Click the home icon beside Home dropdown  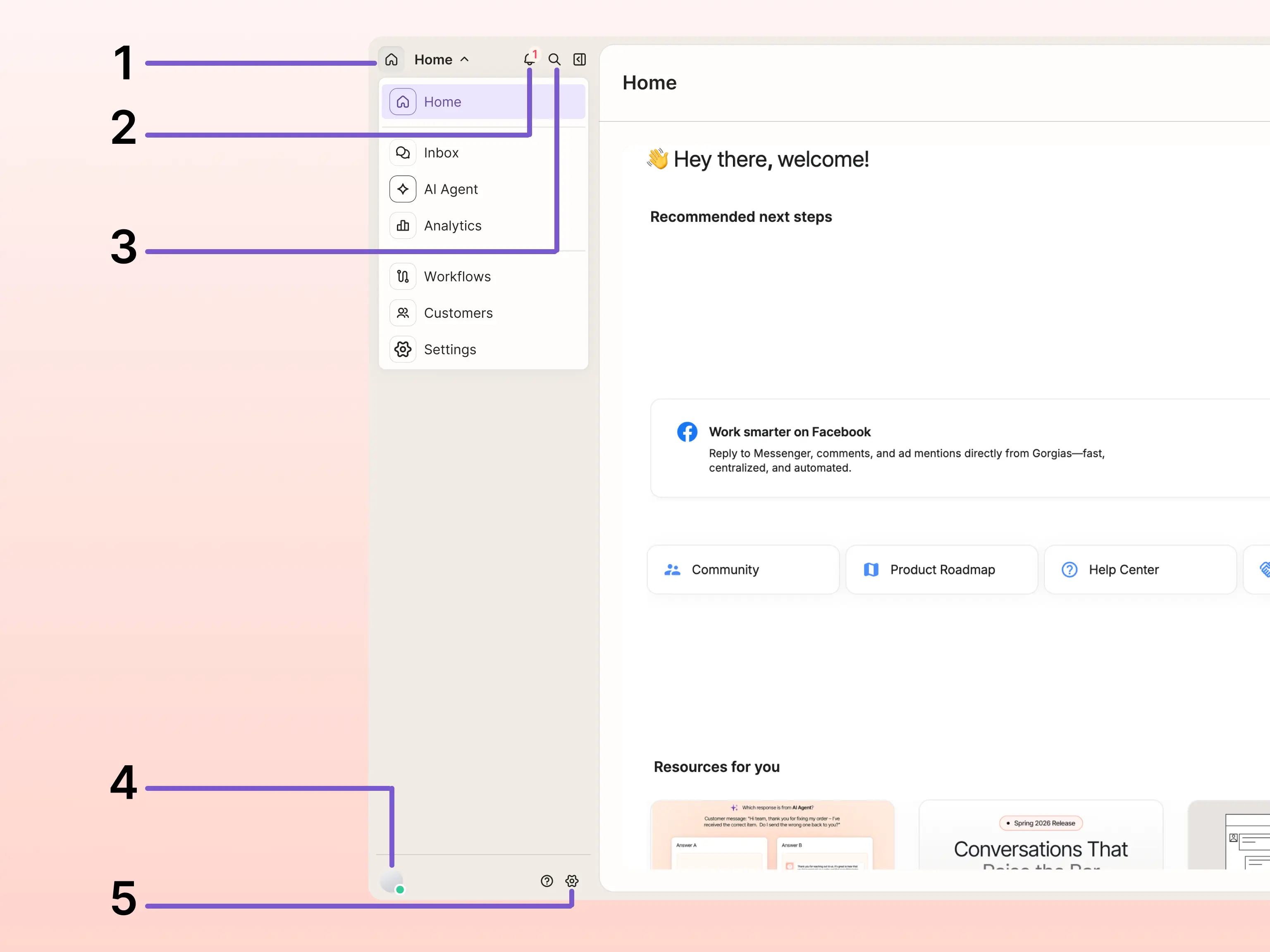392,59
